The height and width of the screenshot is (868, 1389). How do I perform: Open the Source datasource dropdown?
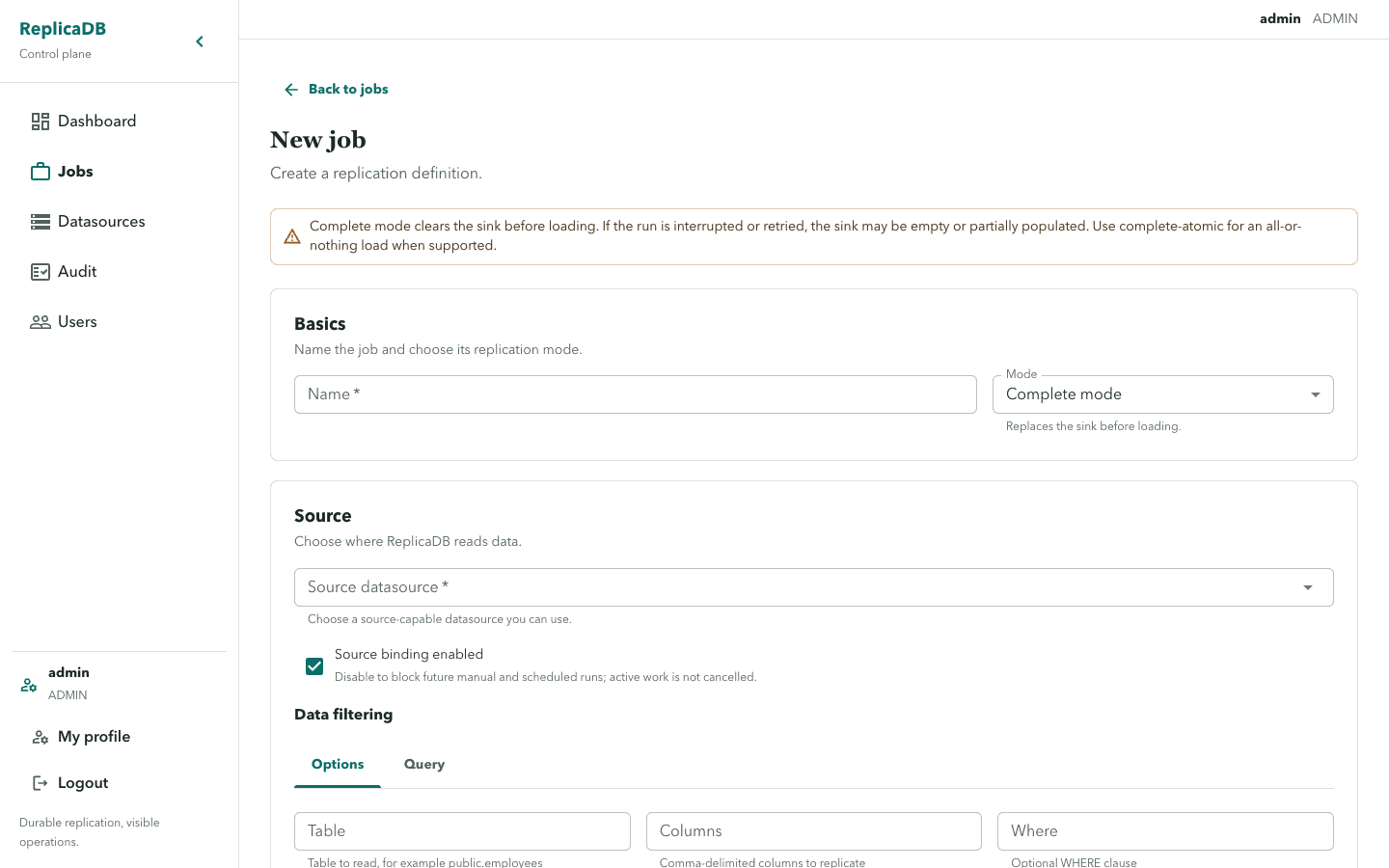point(813,587)
